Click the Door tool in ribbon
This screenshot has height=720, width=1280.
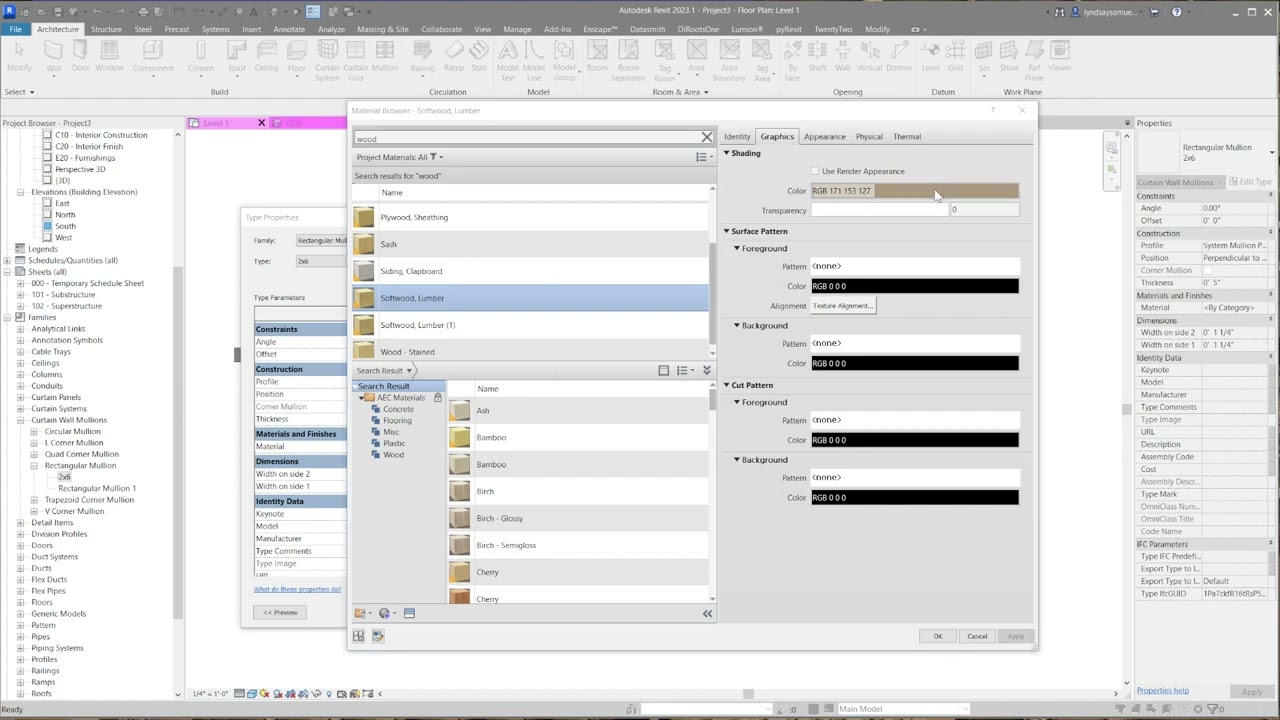coord(80,56)
